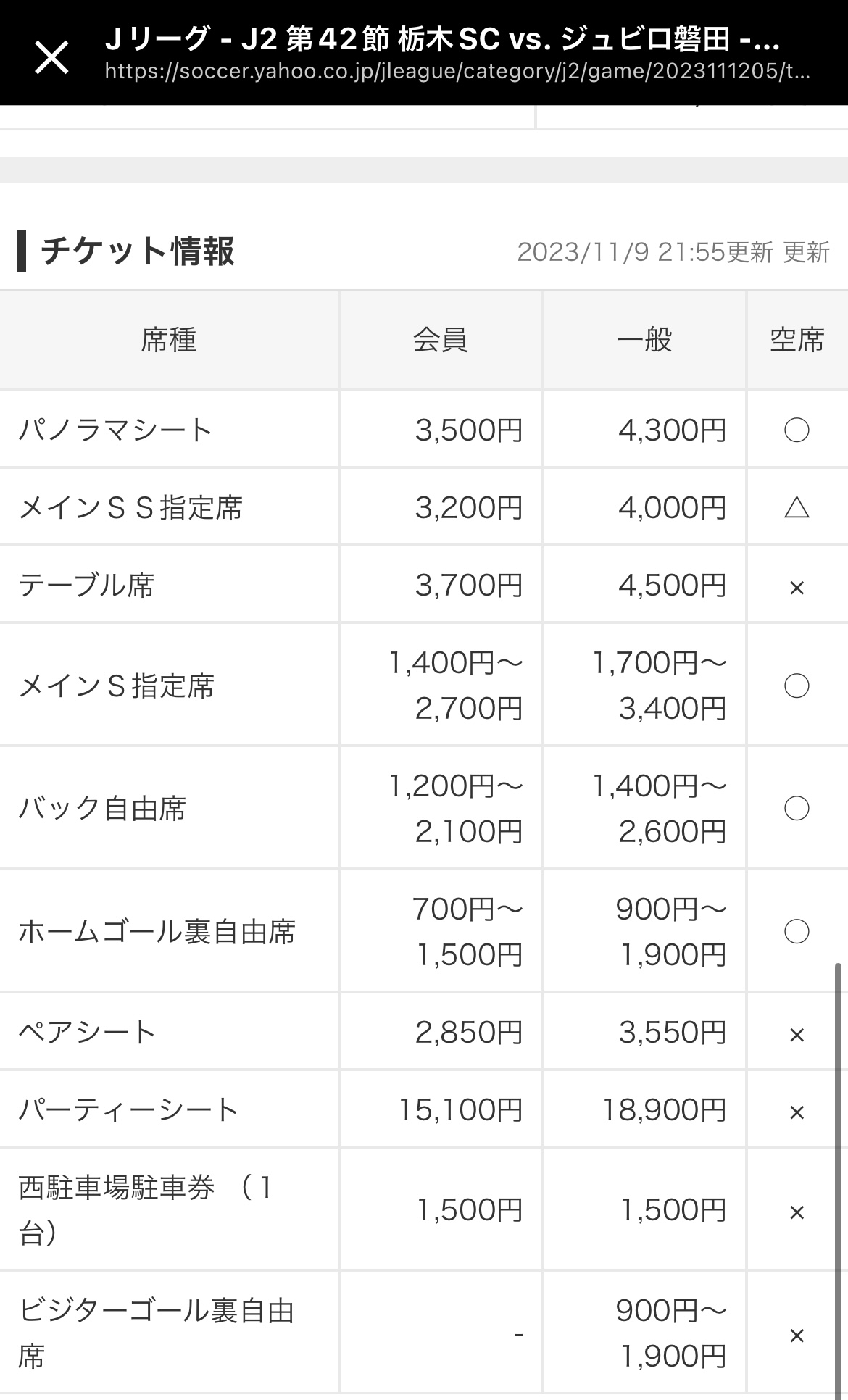
Task: Select the 席種 column header
Action: pos(169,340)
